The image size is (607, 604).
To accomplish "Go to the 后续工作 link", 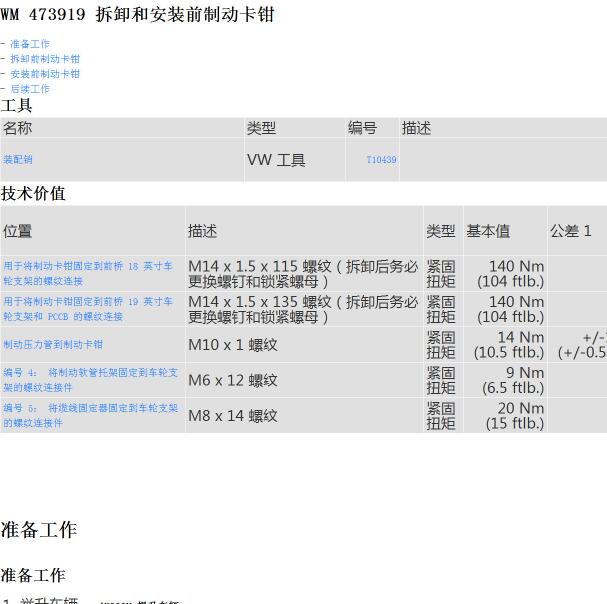I will [x=30, y=89].
